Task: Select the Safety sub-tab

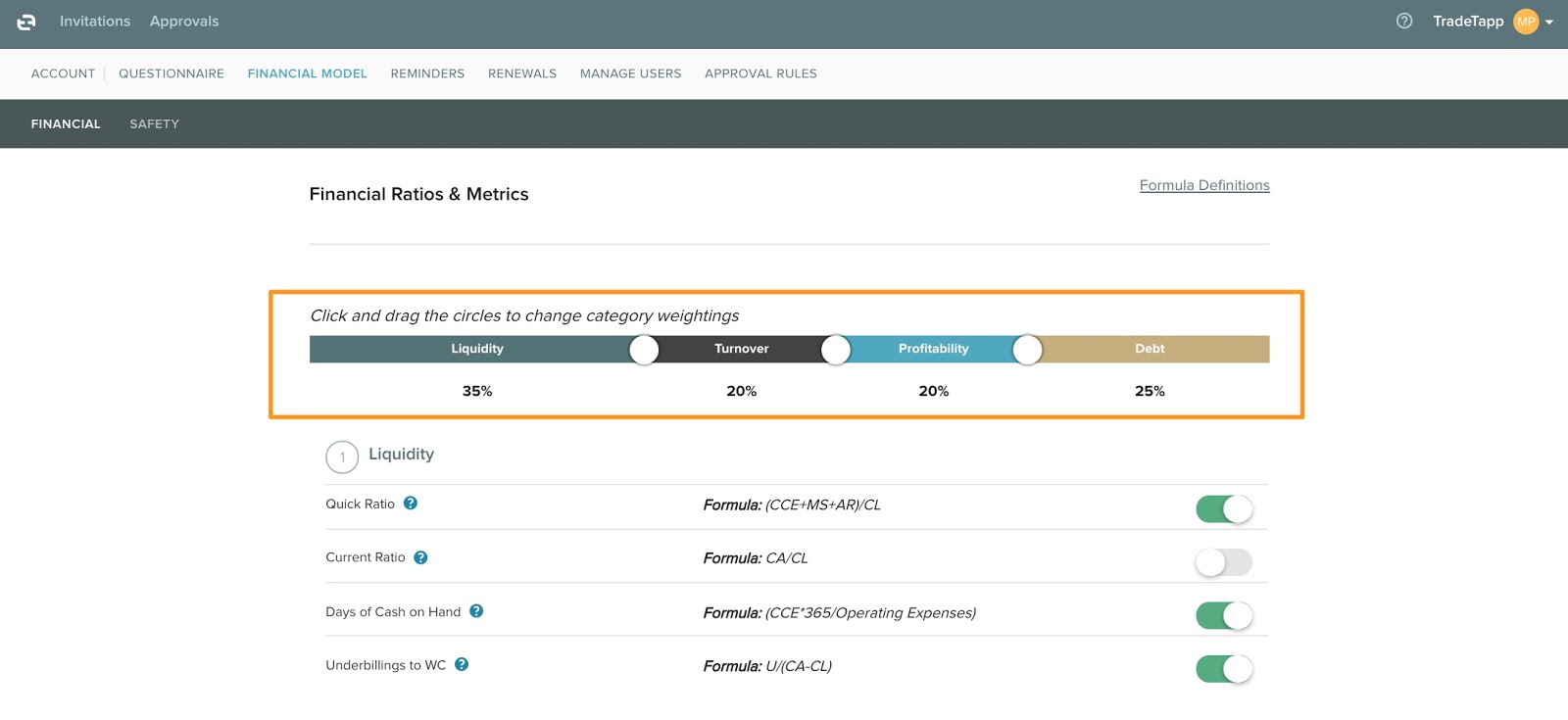Action: [x=155, y=124]
